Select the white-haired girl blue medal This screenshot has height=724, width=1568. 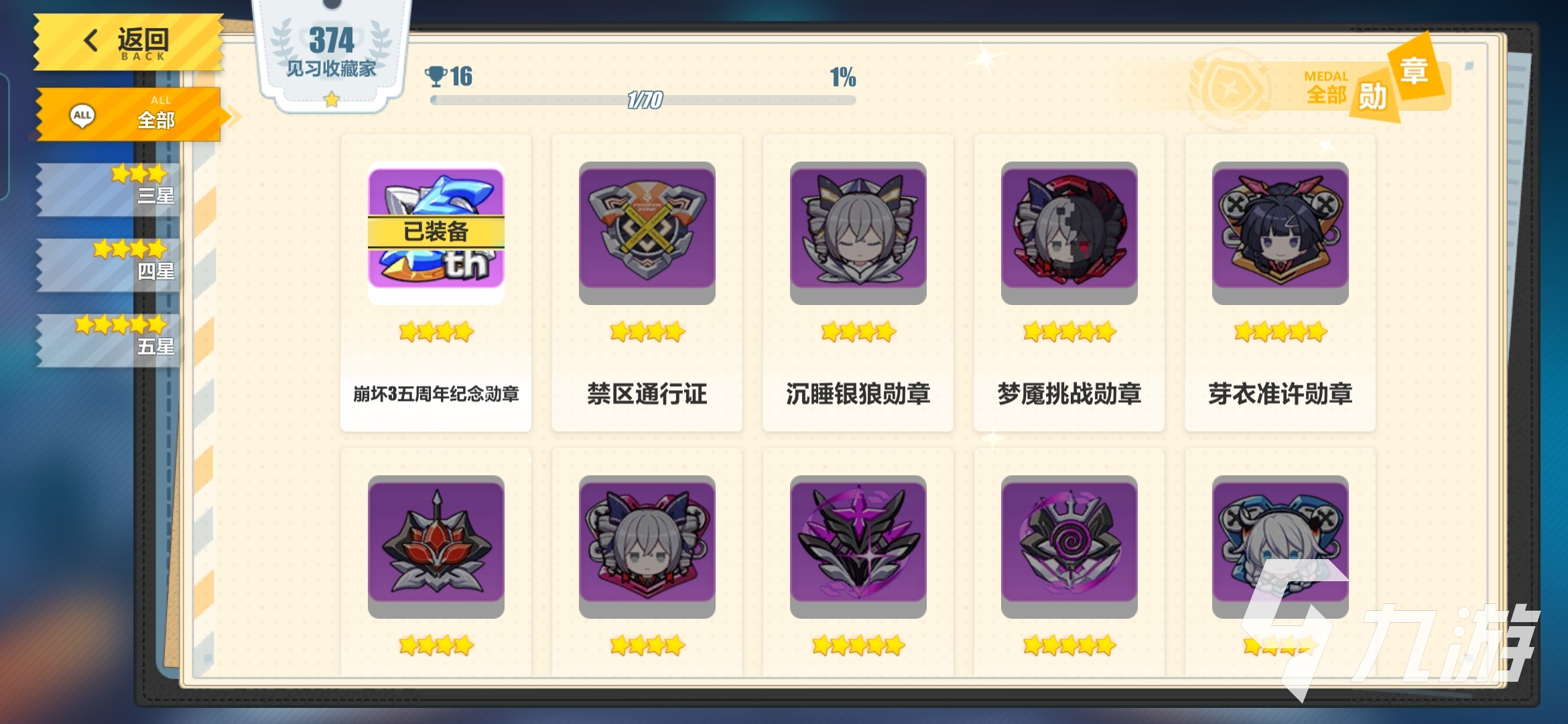1280,546
